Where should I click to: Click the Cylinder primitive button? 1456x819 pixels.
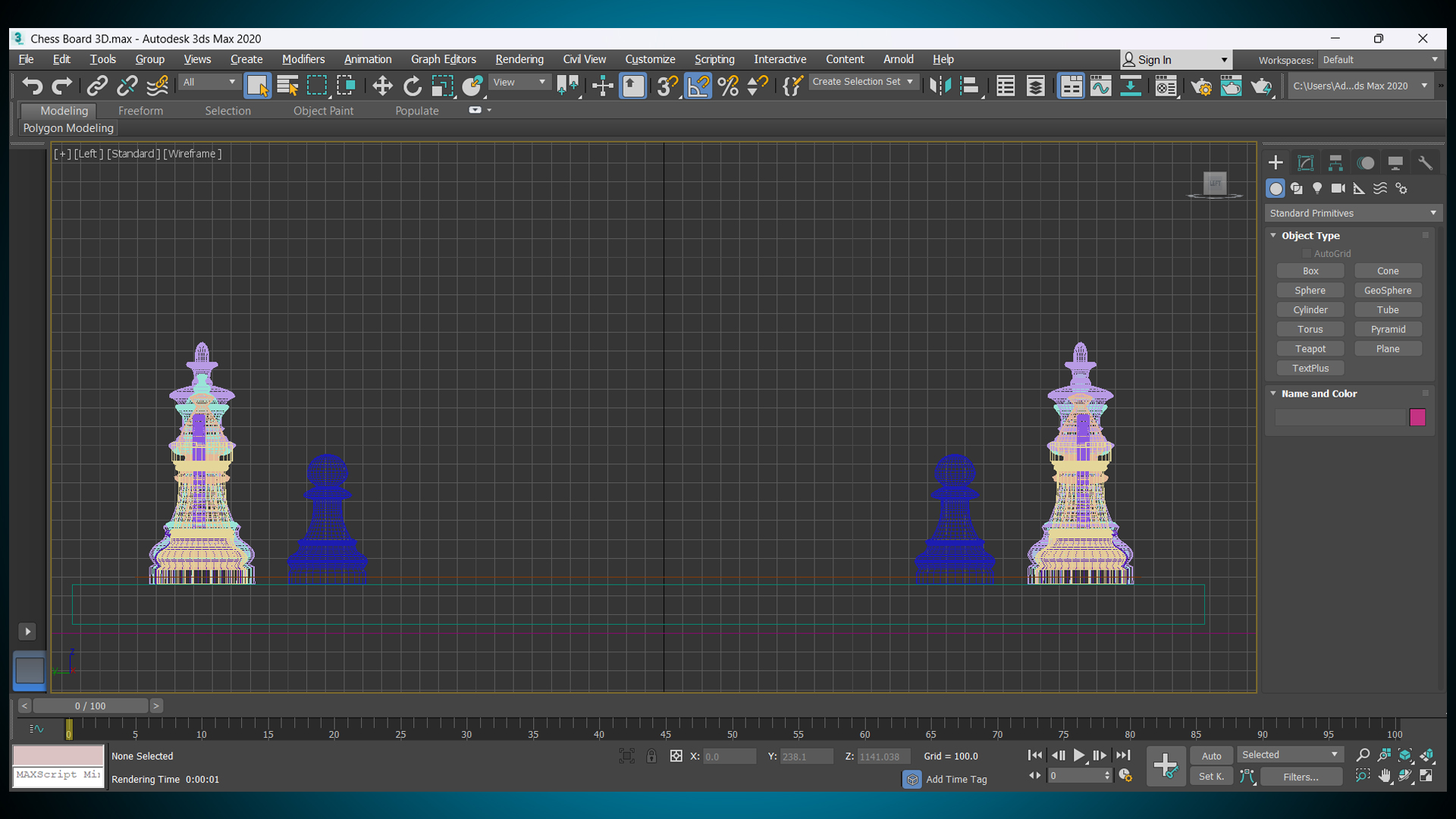tap(1310, 310)
